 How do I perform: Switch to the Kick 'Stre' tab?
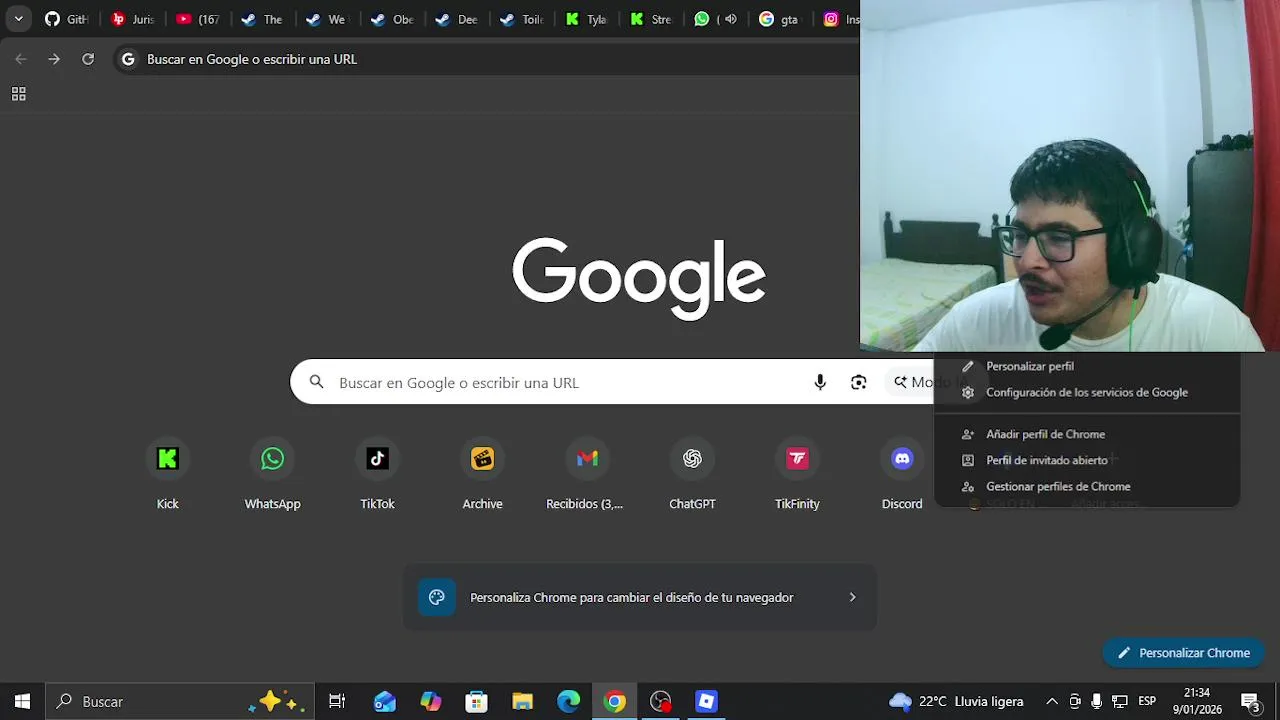point(652,19)
